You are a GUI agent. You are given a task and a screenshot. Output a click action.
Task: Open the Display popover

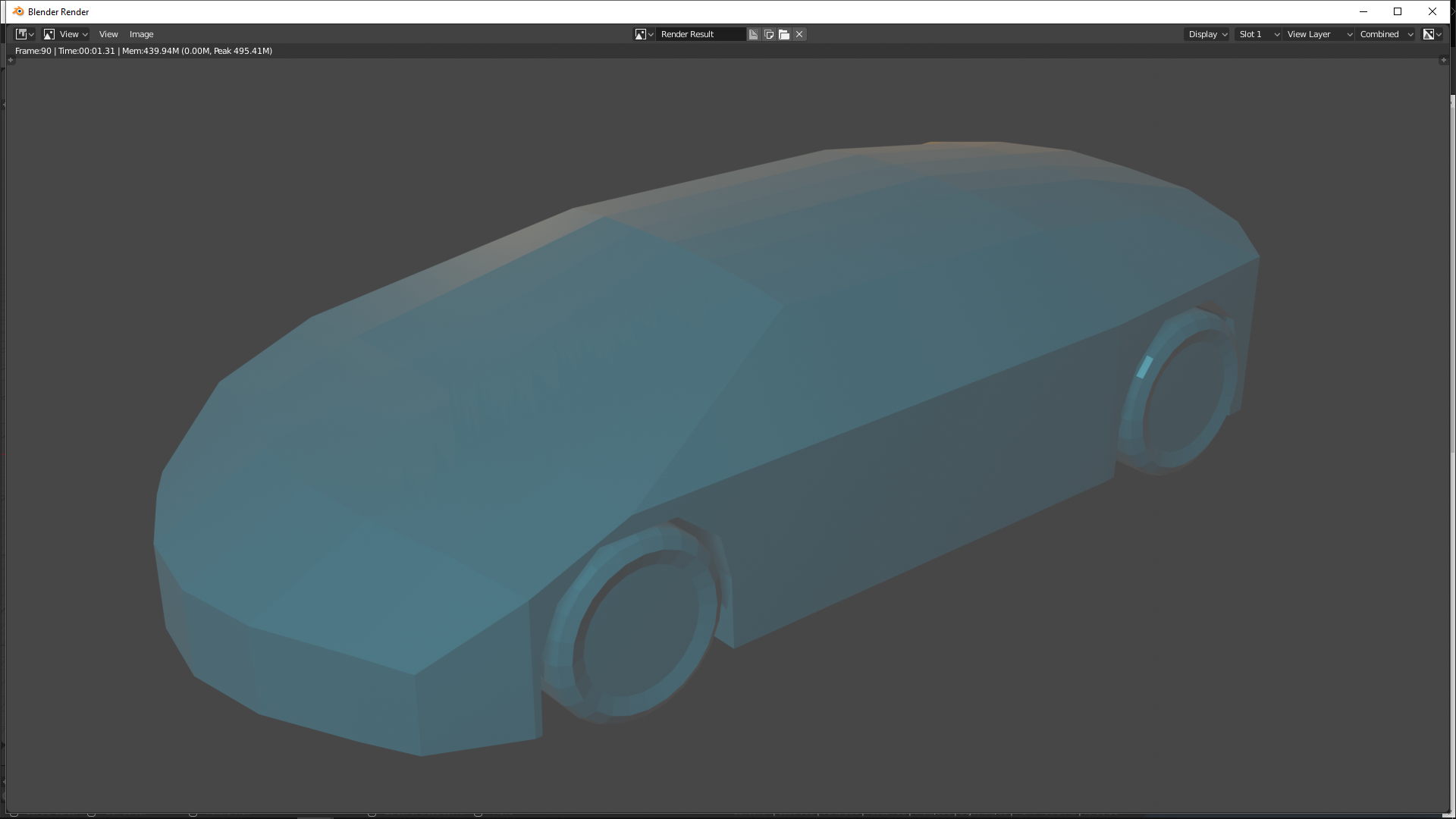pyautogui.click(x=1207, y=34)
